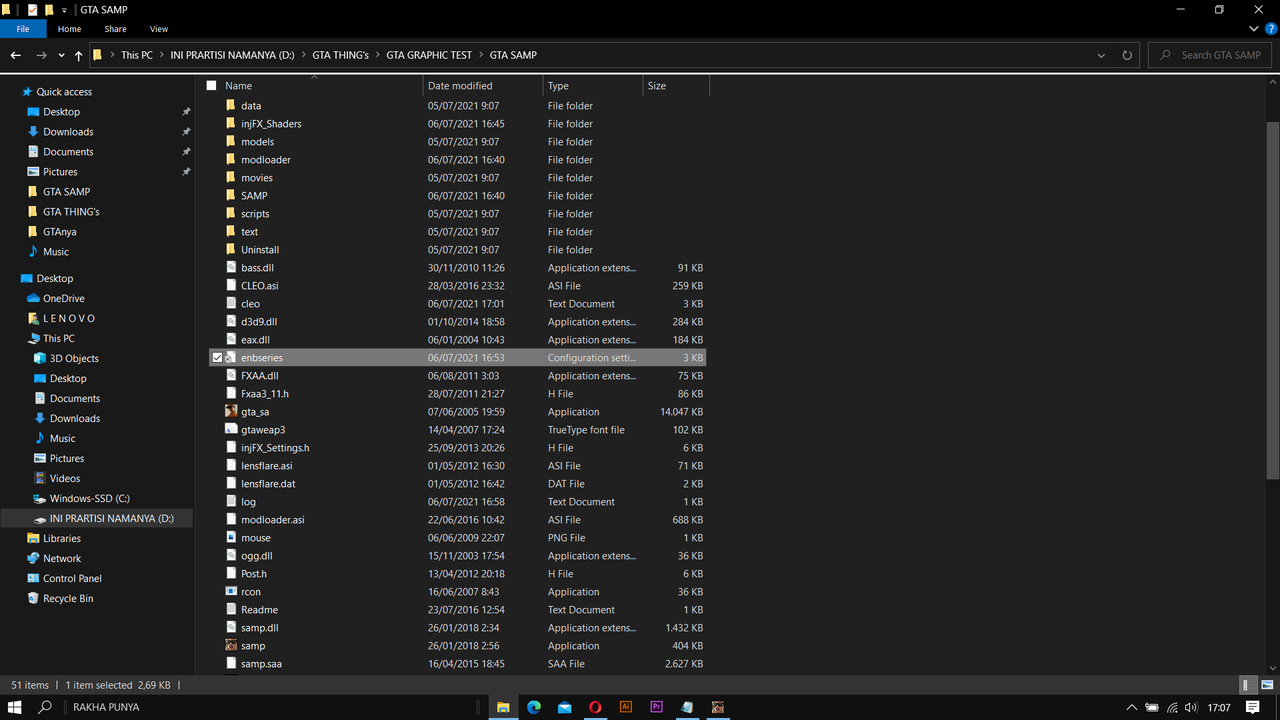Image resolution: width=1280 pixels, height=720 pixels.
Task: Navigate to GTA GRAPHIC TEST in address bar
Action: [429, 55]
